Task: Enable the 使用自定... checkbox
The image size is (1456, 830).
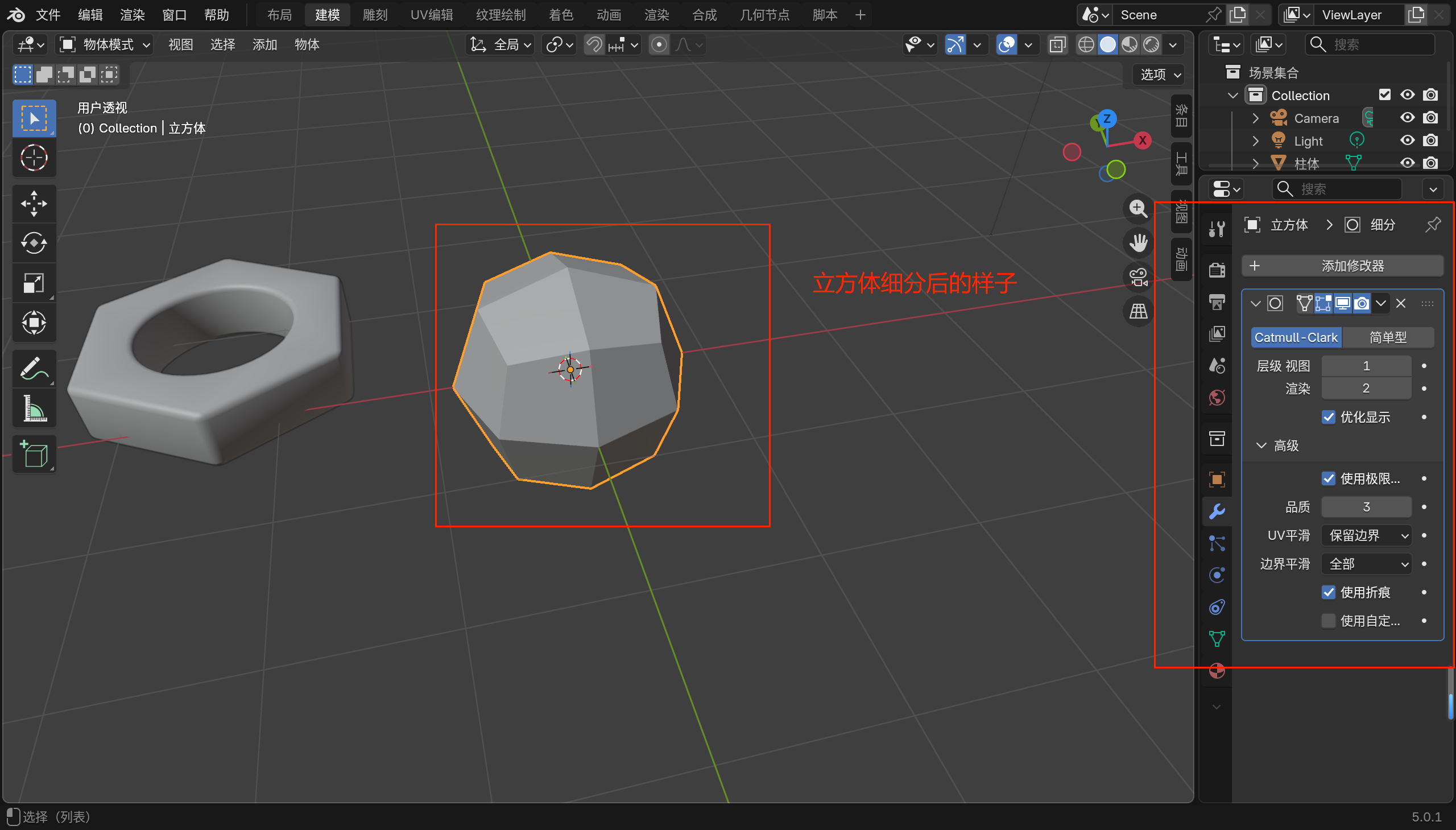Action: point(1329,621)
